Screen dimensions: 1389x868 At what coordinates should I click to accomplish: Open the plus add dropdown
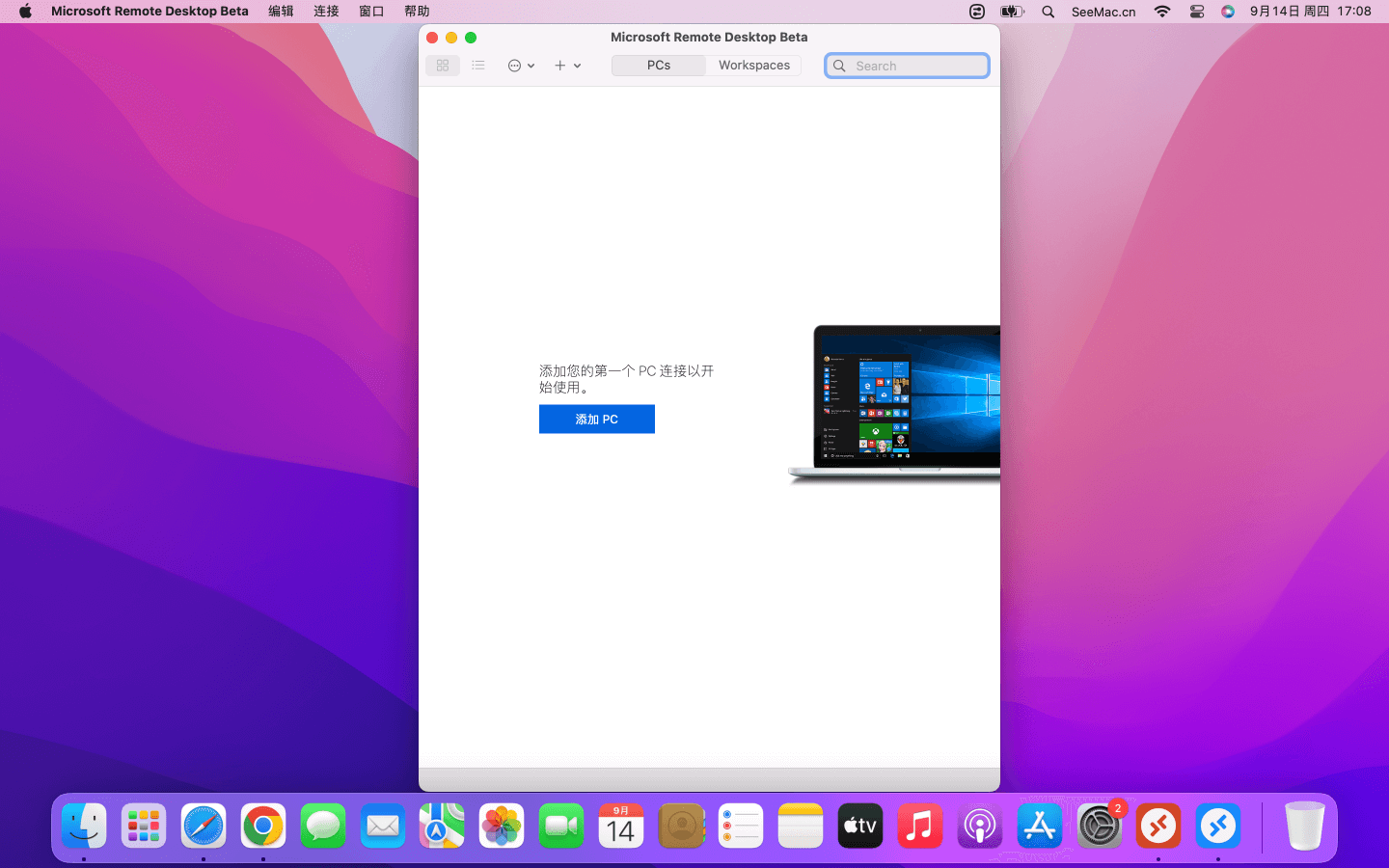pyautogui.click(x=567, y=66)
